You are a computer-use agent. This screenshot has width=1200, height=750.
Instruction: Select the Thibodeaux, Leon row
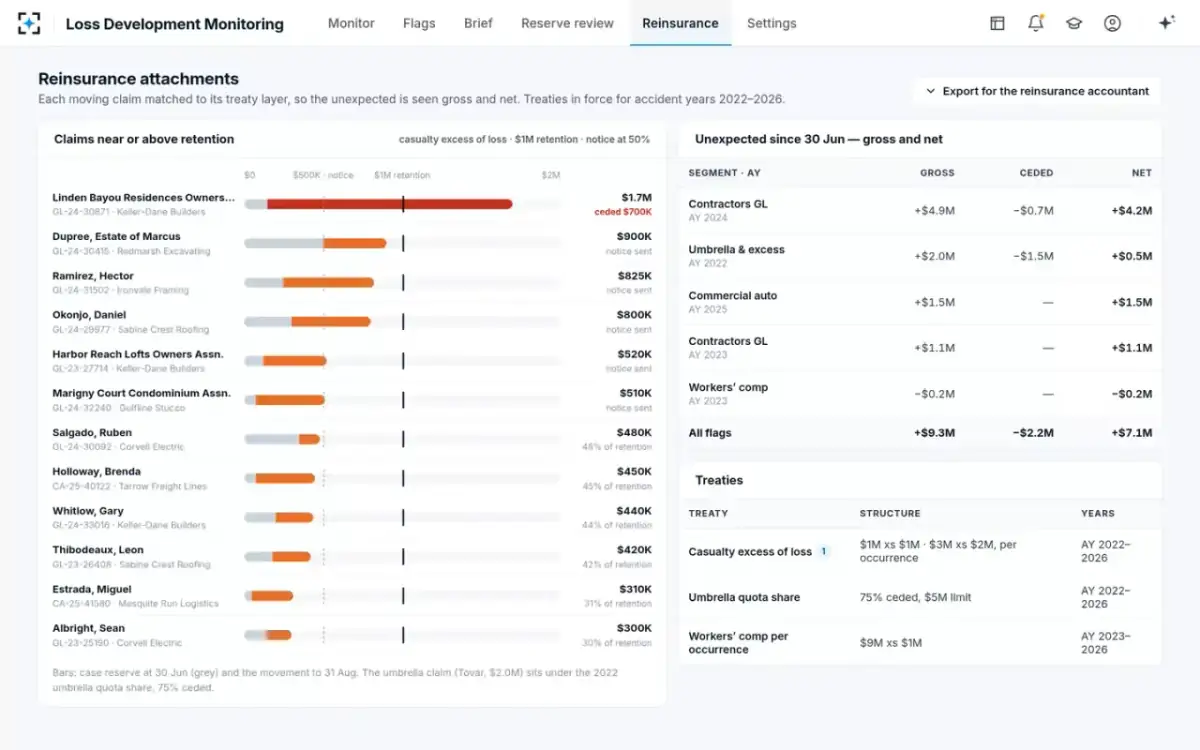pyautogui.click(x=352, y=556)
